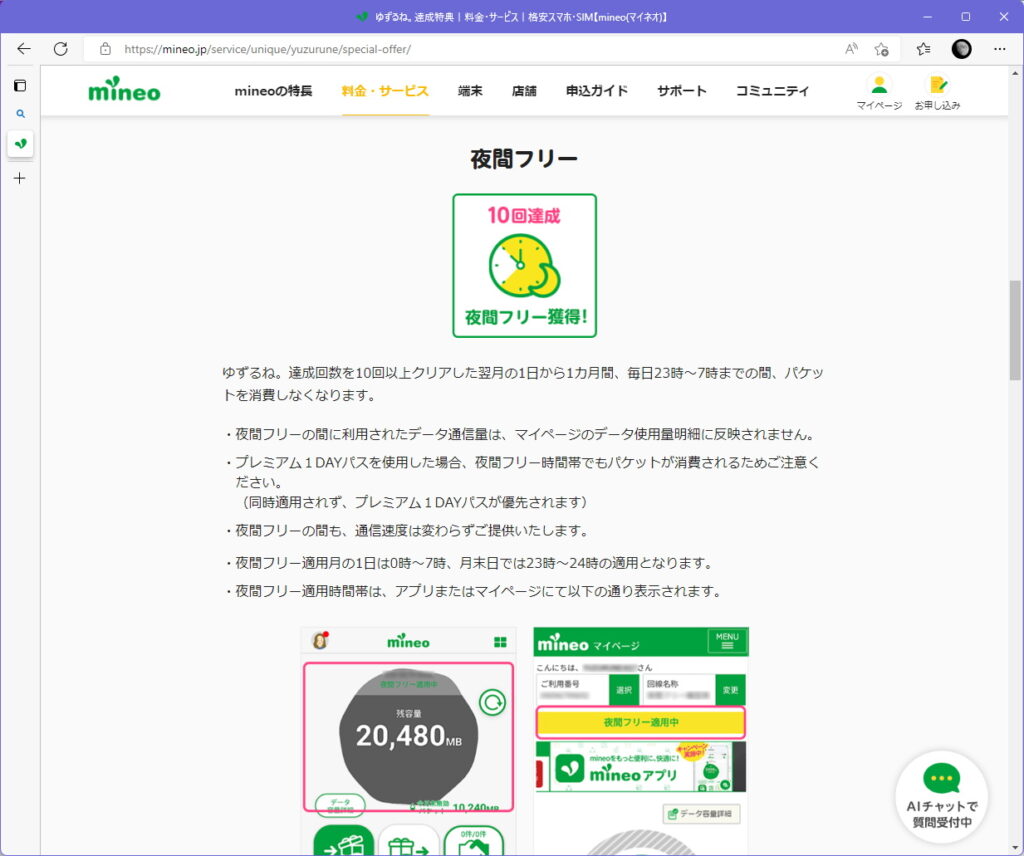Click the green grid icon in app screenshot
The image size is (1024, 856).
pos(500,642)
